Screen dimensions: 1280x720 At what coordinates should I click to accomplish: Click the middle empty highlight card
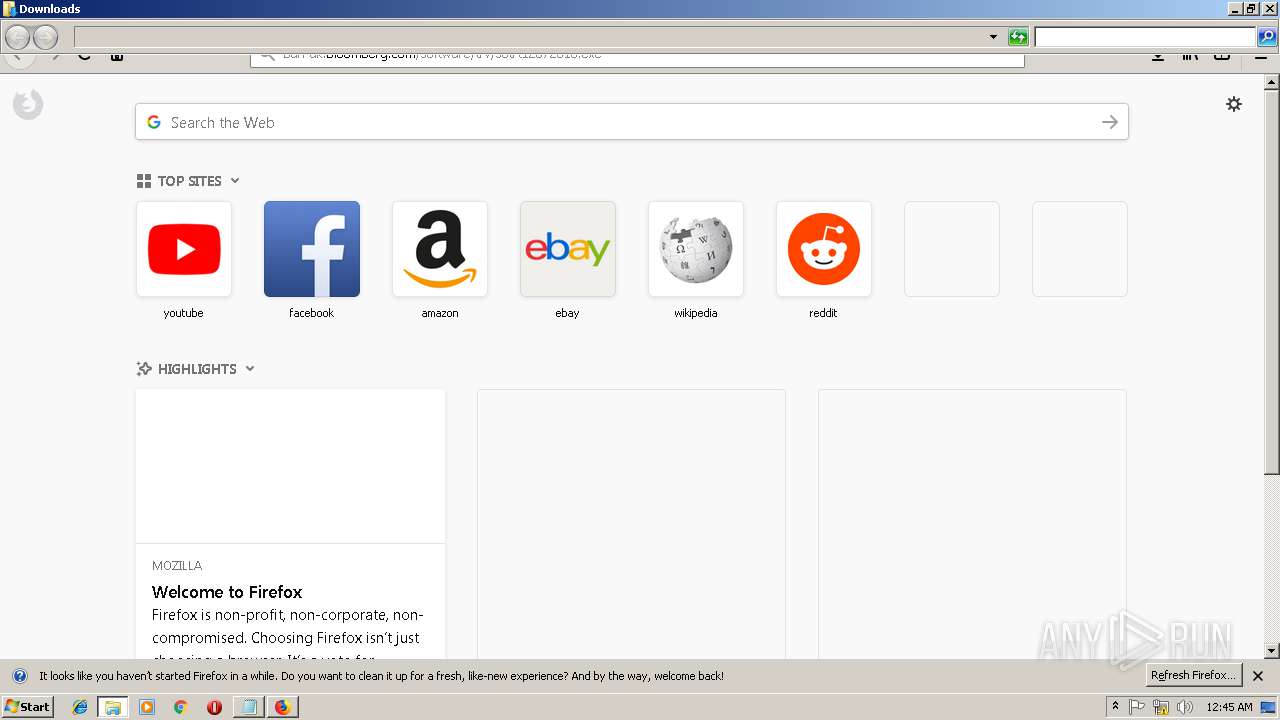[631, 524]
